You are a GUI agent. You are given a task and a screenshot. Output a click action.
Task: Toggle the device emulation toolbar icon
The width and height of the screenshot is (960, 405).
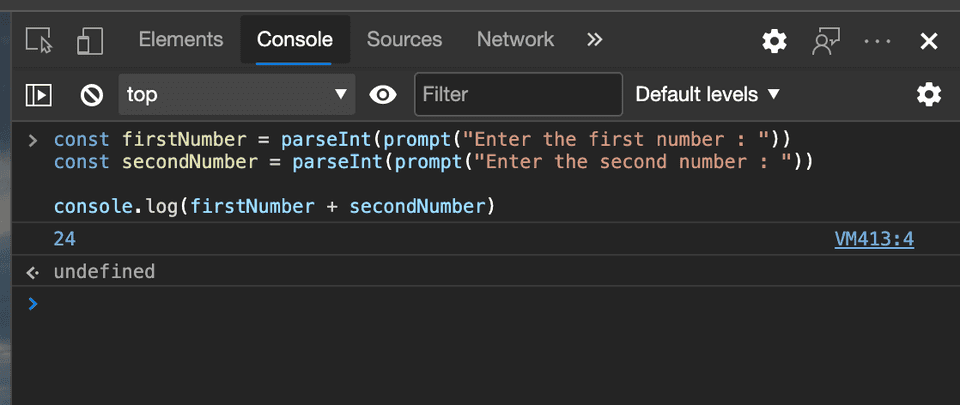click(90, 40)
